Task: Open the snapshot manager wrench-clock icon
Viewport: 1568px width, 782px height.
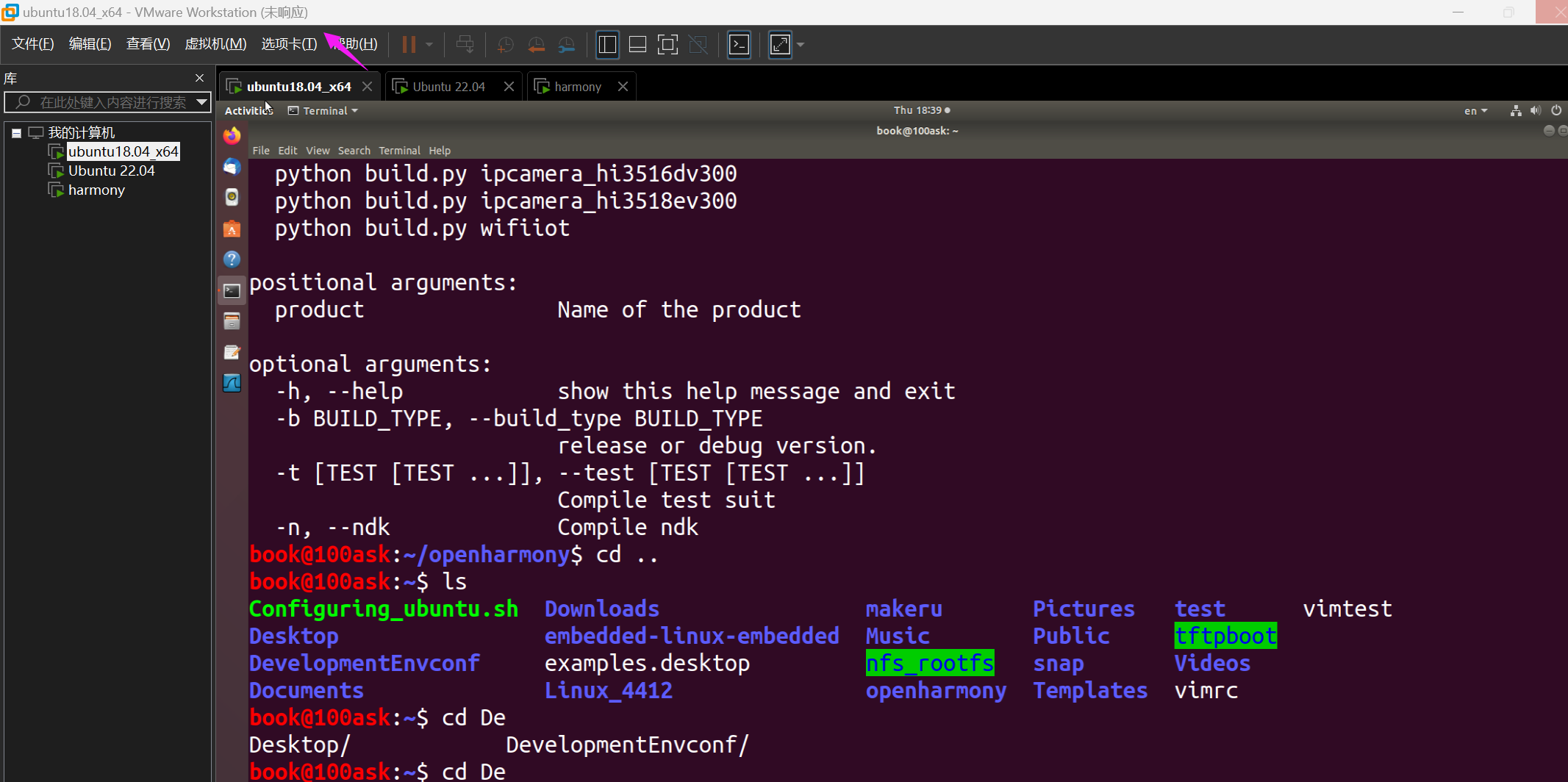Action: (x=566, y=45)
